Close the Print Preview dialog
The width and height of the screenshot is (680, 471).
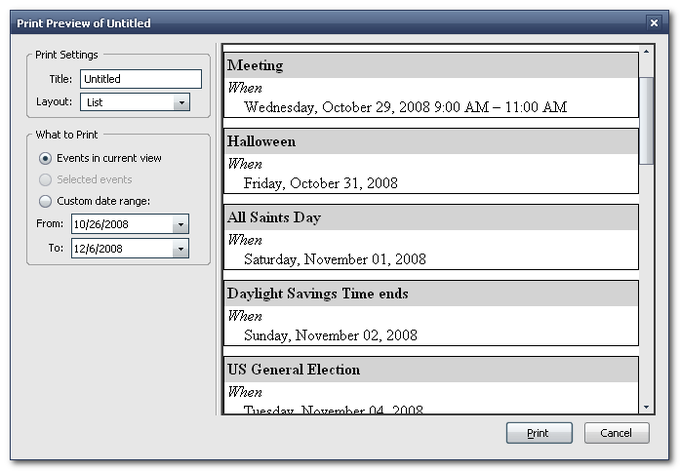coord(653,21)
